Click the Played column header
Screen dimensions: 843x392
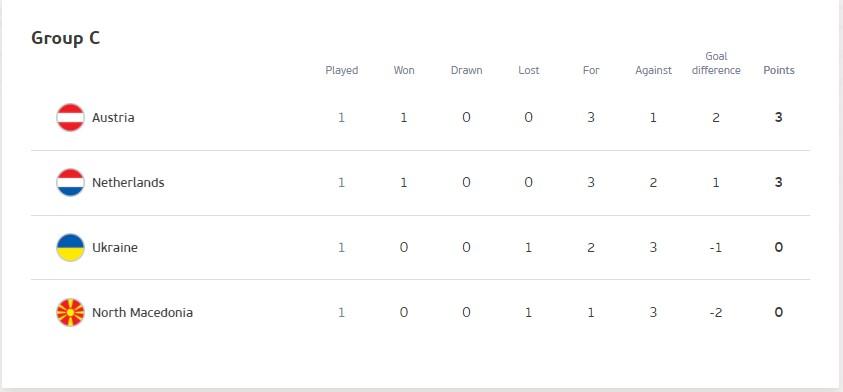tap(341, 70)
